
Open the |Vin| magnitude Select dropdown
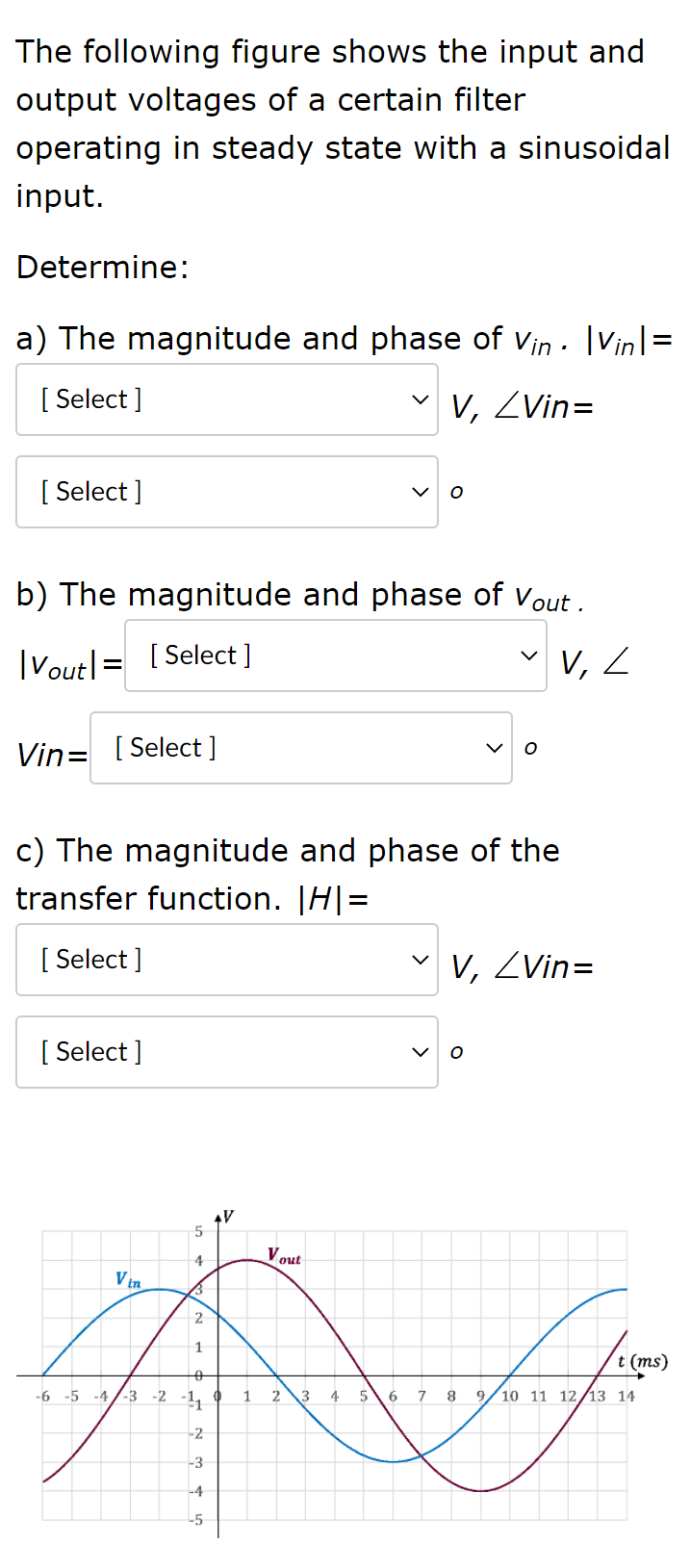(227, 399)
